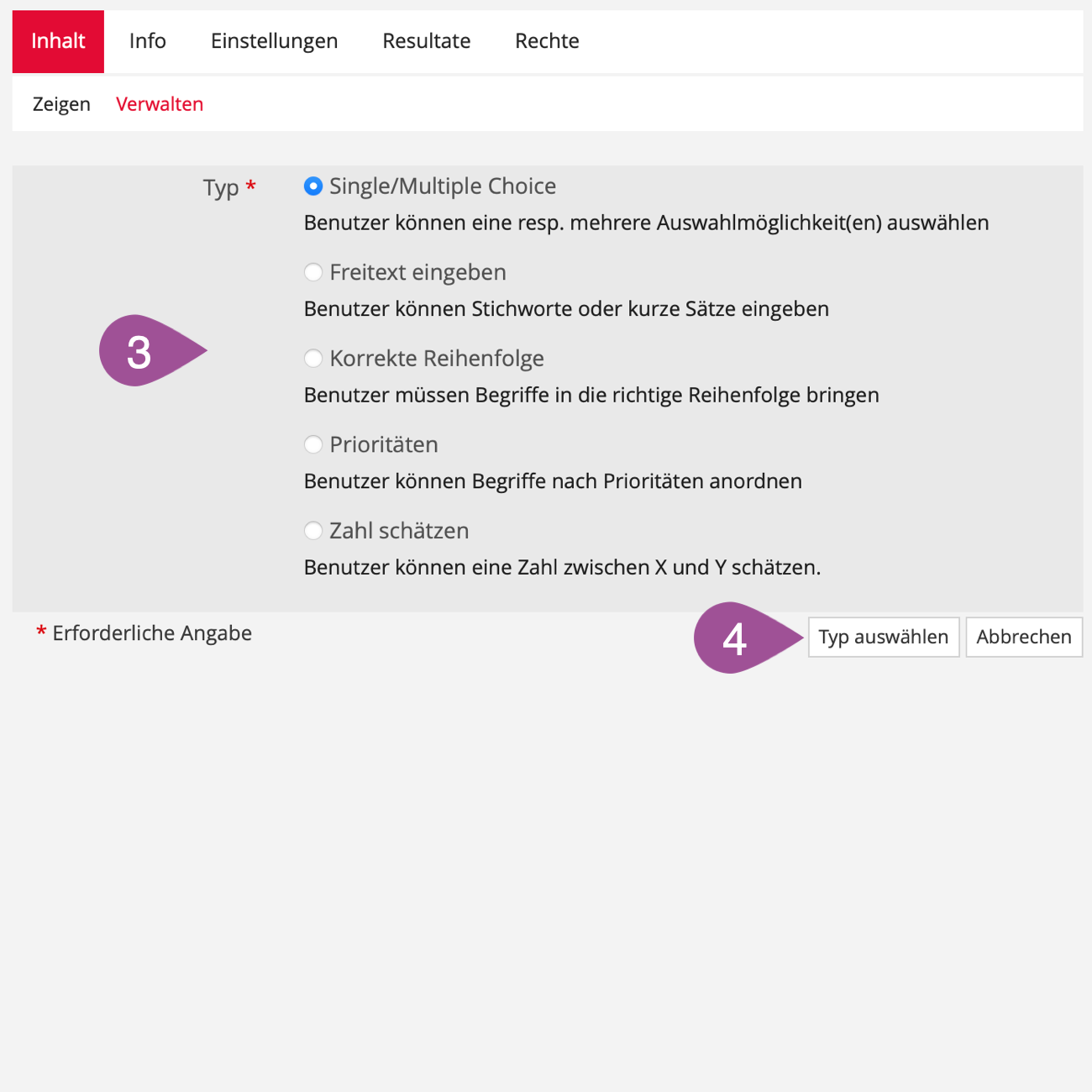The width and height of the screenshot is (1092, 1092).
Task: Select the Single/Multiple Choice radio button
Action: (x=313, y=186)
